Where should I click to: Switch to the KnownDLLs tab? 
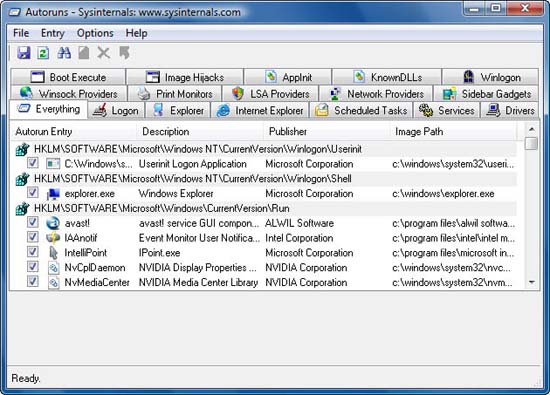[387, 77]
